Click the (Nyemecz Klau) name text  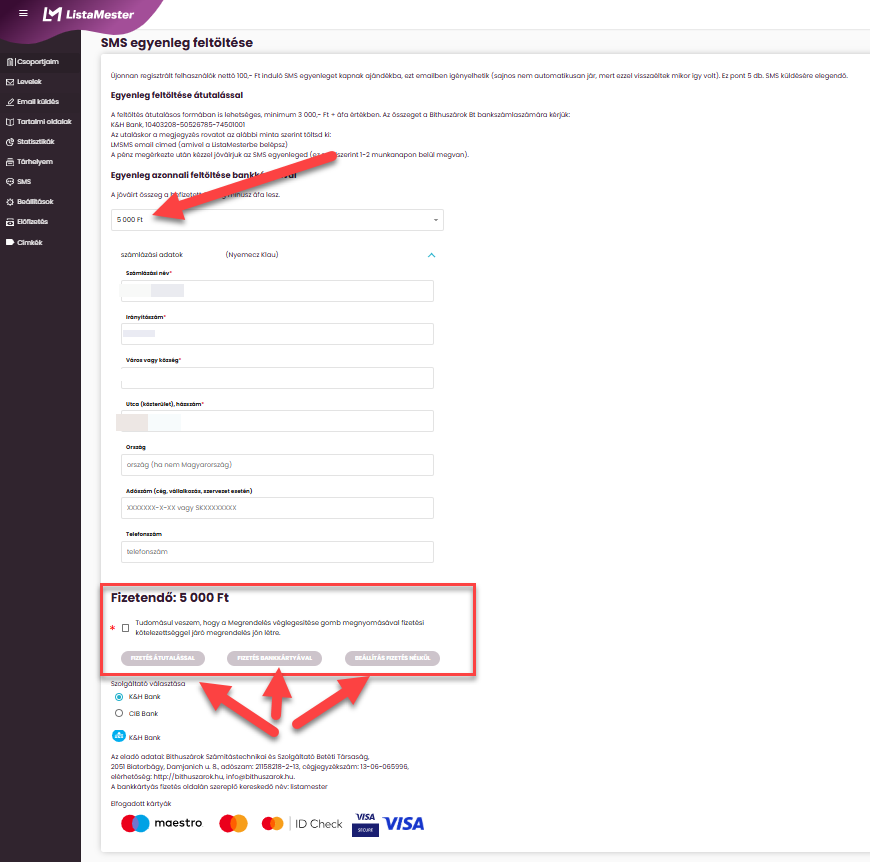[252, 255]
